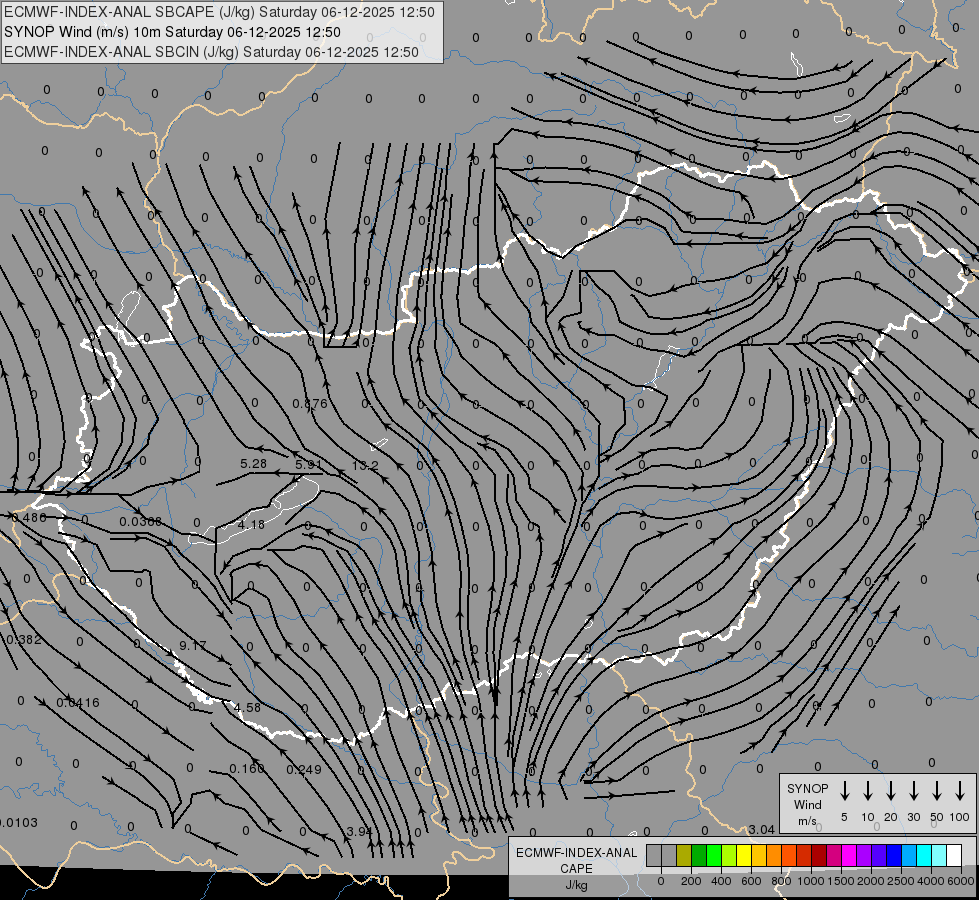Click the SBCIN title line at top

(211, 52)
